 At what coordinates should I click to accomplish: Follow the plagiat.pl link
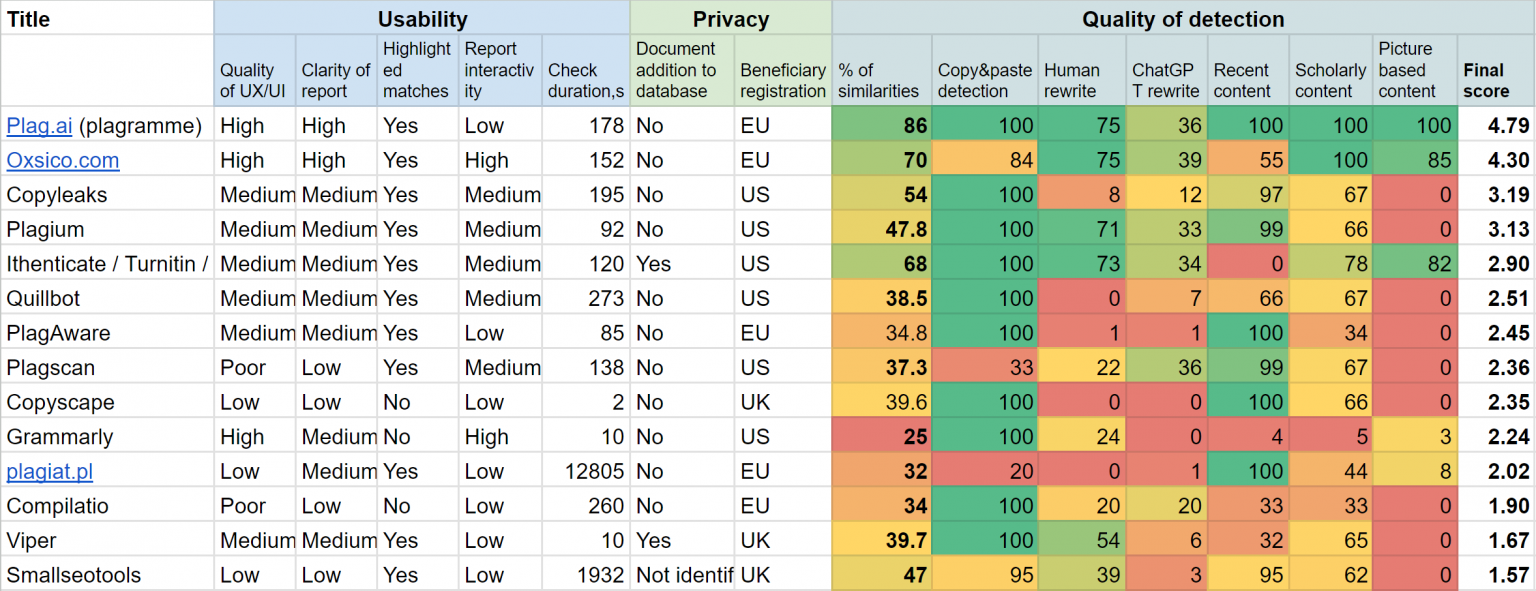coord(49,471)
